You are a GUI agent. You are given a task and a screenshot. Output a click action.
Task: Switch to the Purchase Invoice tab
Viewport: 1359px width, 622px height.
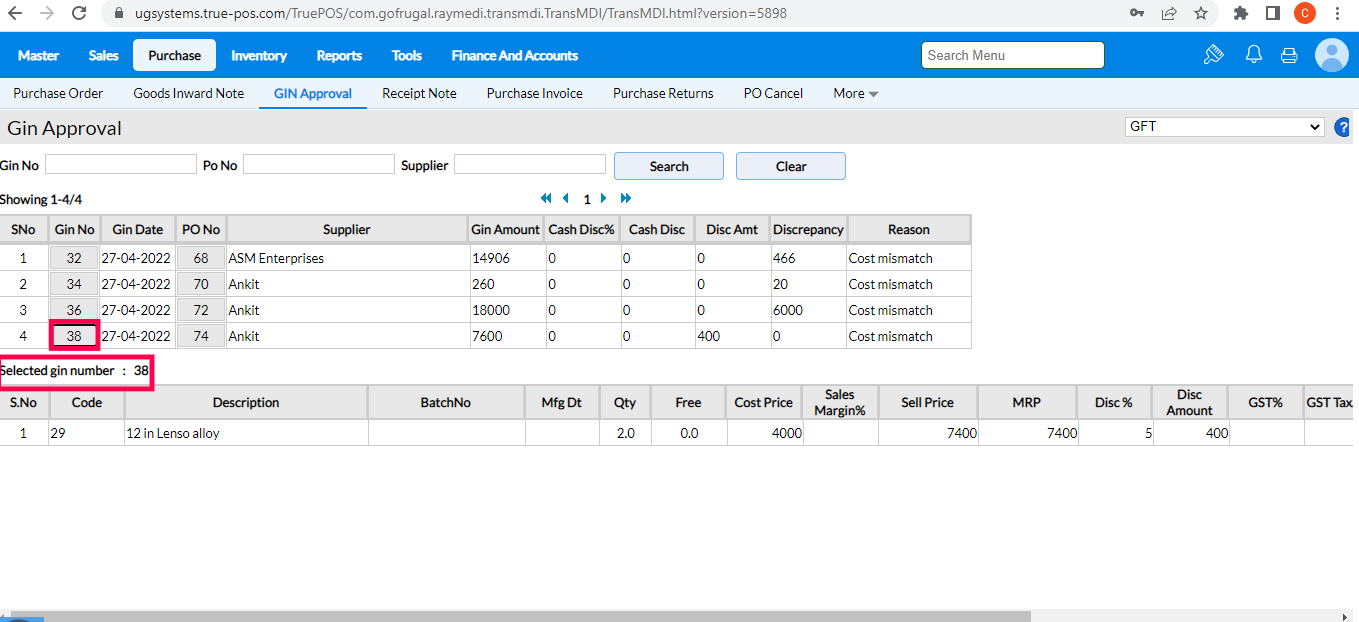point(534,94)
